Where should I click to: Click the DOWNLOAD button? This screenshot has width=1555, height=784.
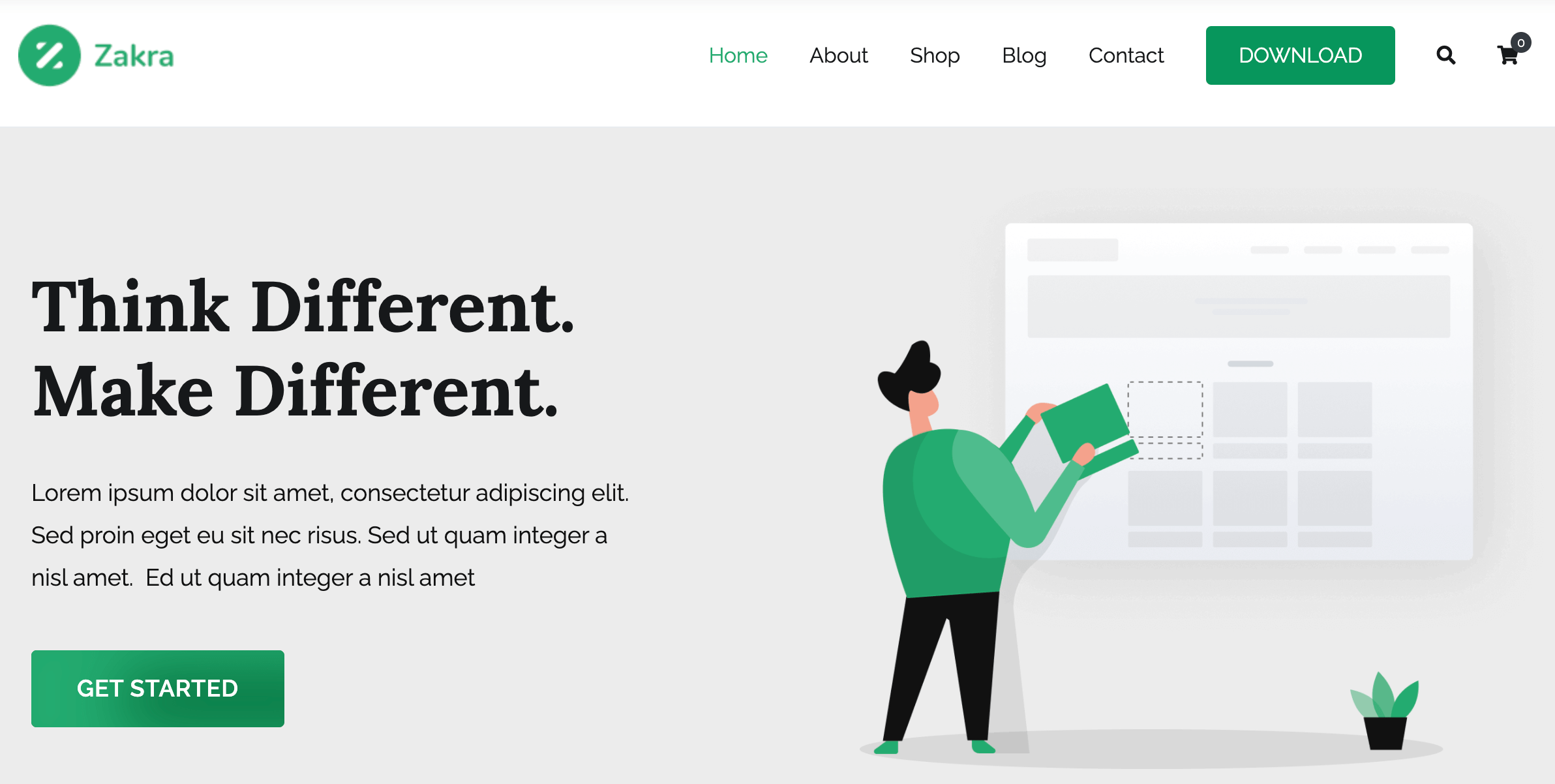tap(1298, 55)
